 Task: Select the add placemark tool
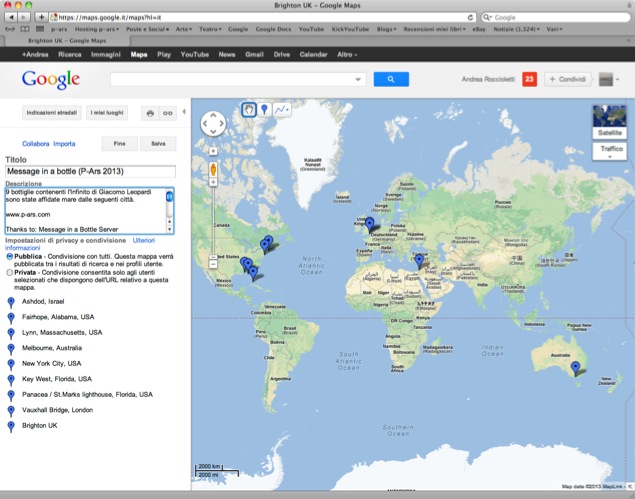(264, 109)
